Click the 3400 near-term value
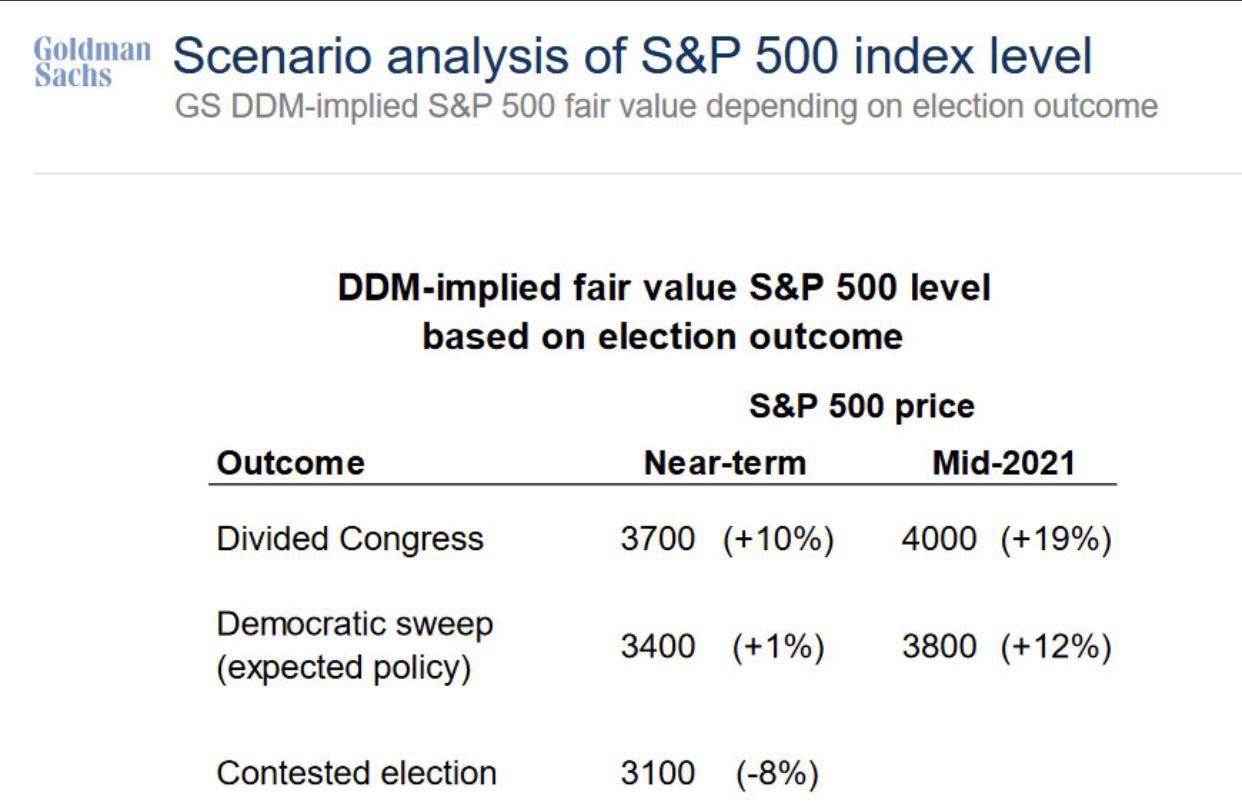Screen dimensions: 1242x811 coord(657,647)
